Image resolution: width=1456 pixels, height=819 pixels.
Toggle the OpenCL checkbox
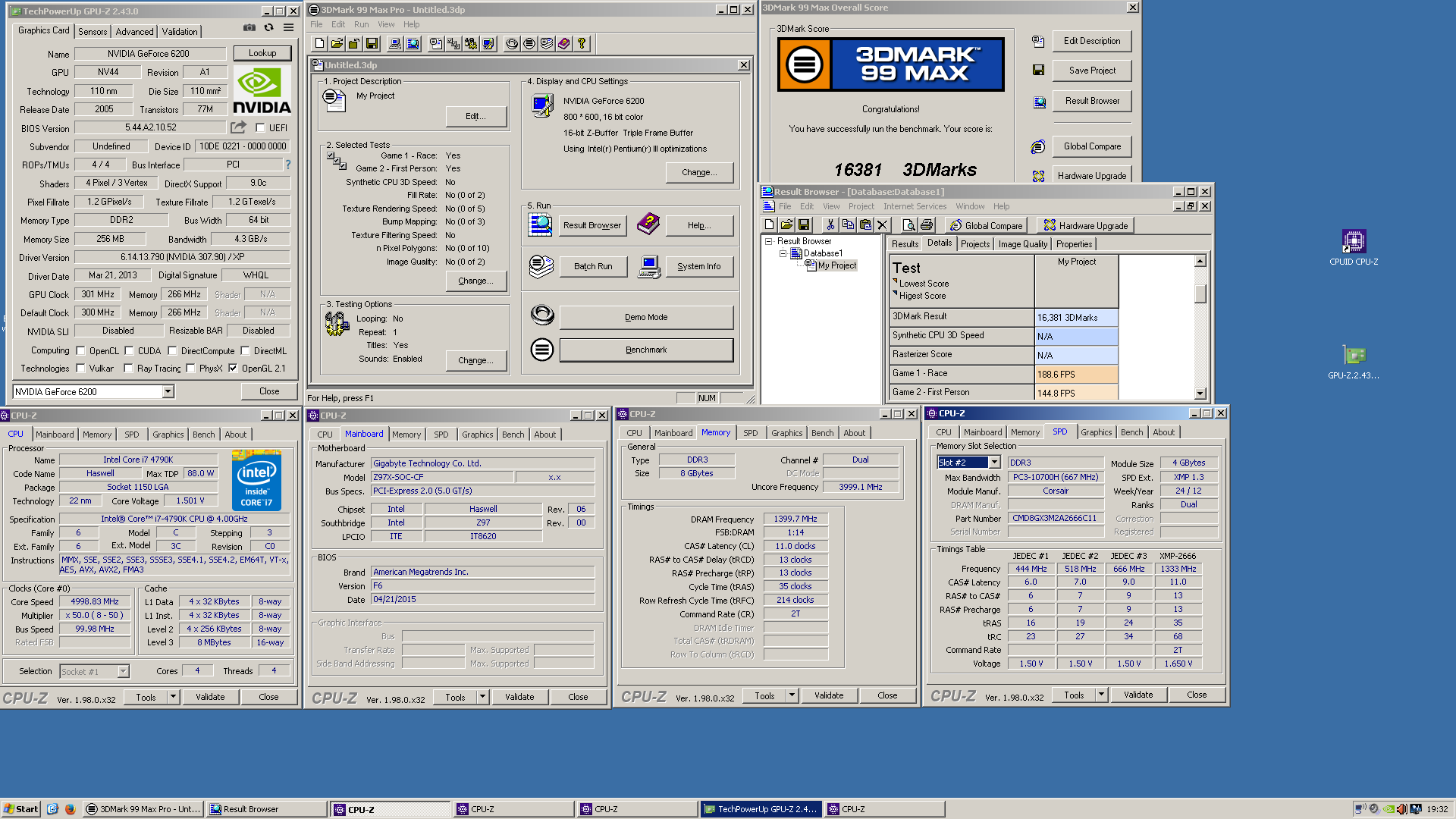point(80,351)
